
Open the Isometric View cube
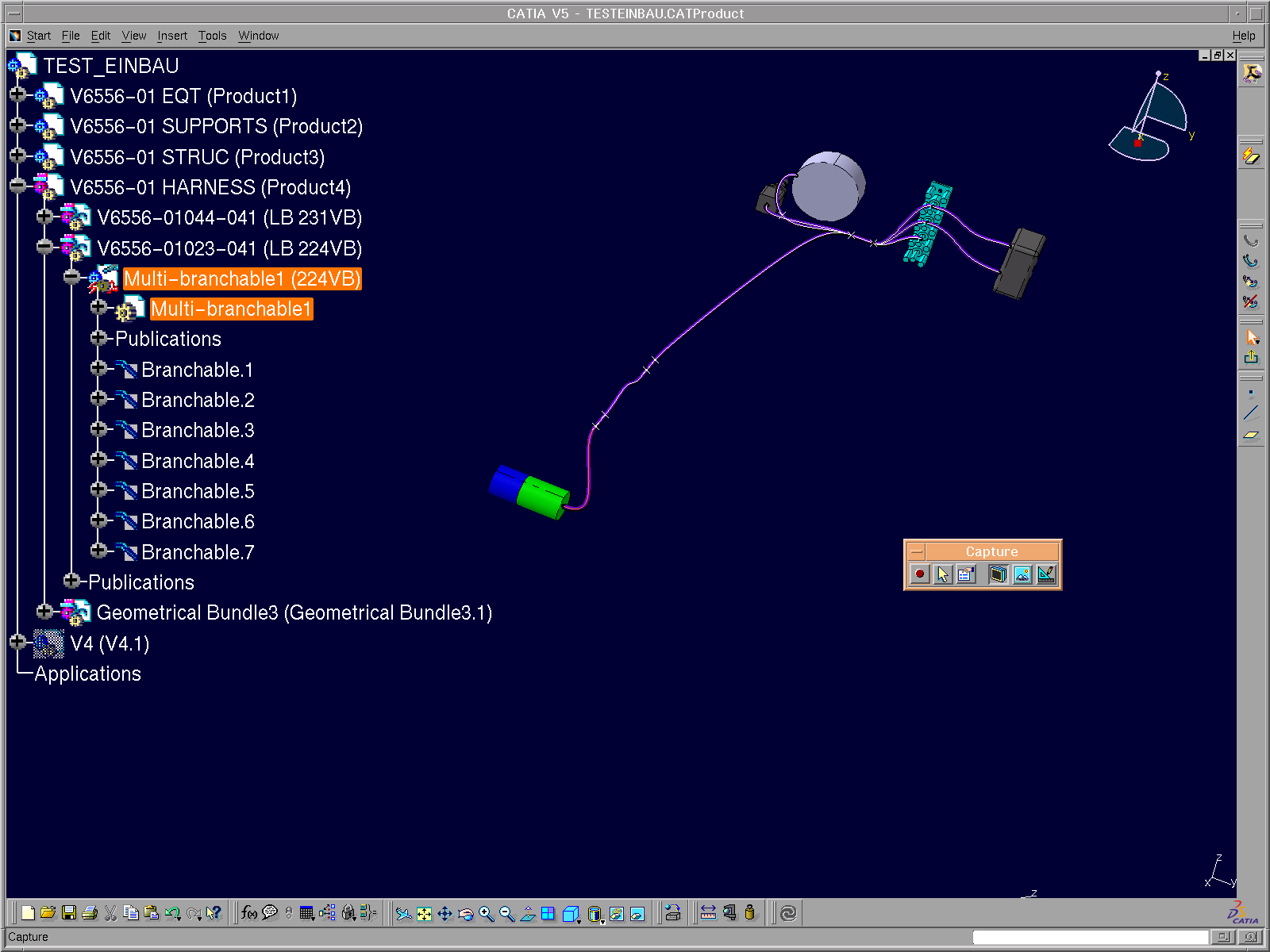(571, 914)
